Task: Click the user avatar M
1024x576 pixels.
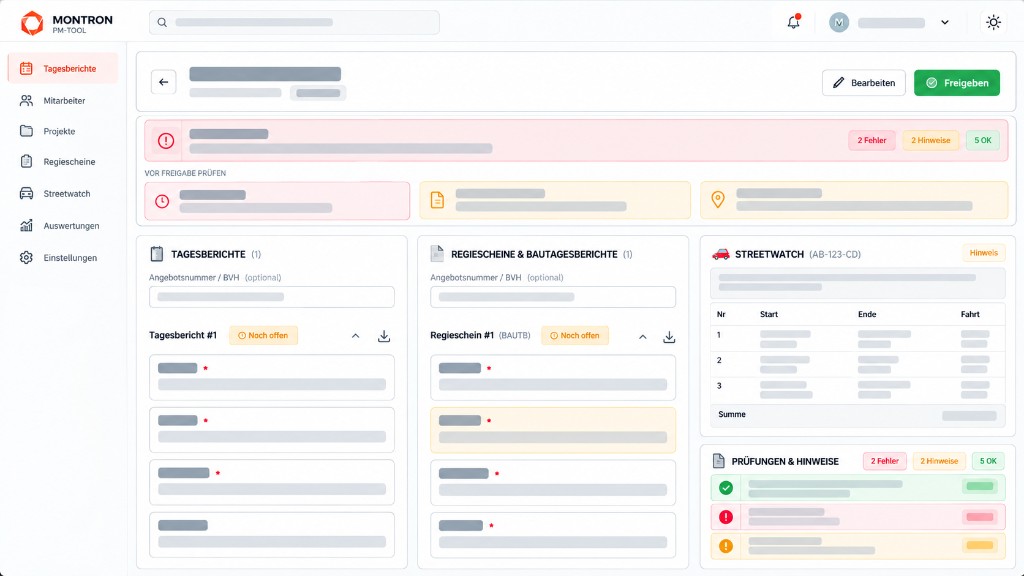Action: (839, 22)
